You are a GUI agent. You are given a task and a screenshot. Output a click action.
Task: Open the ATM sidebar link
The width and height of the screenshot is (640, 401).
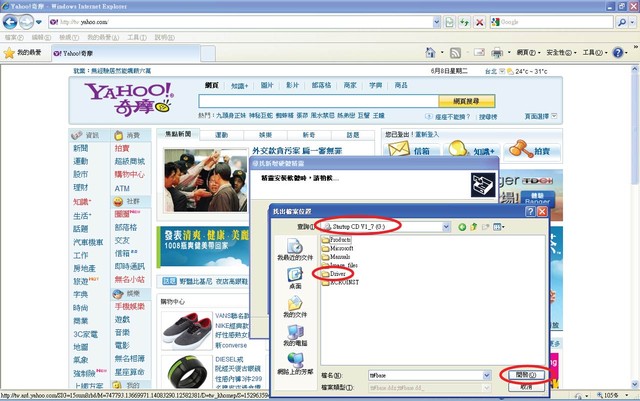[122, 188]
